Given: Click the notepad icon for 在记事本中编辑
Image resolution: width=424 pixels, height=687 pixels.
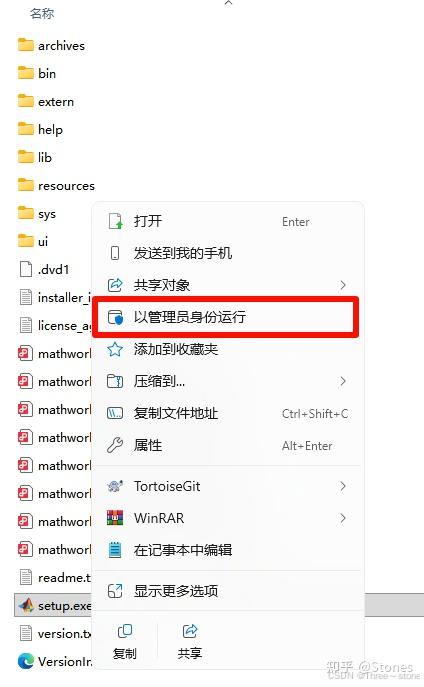Looking at the screenshot, I should [x=115, y=550].
